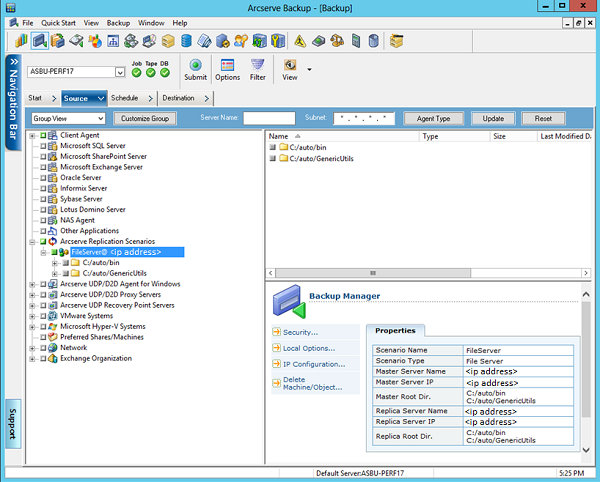The image size is (600, 482).
Task: Click the calculator-shaped toolbar icon
Action: click(356, 41)
